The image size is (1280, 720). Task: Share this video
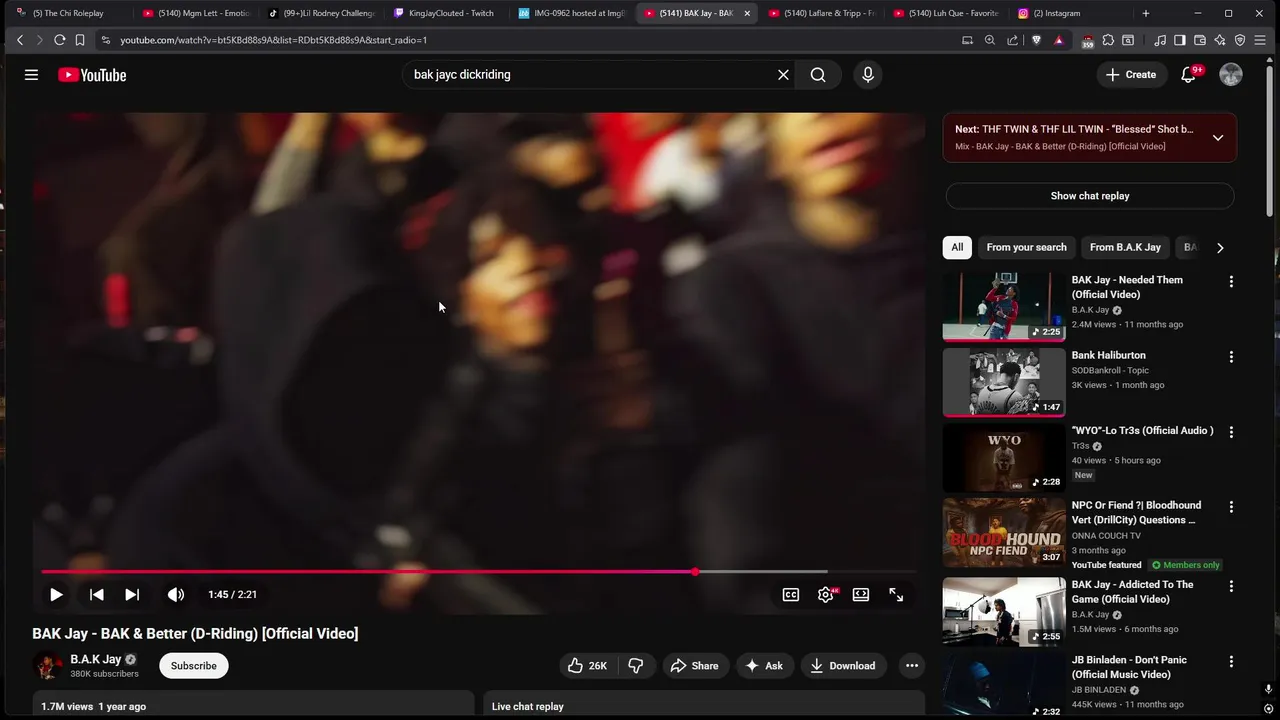(x=694, y=666)
